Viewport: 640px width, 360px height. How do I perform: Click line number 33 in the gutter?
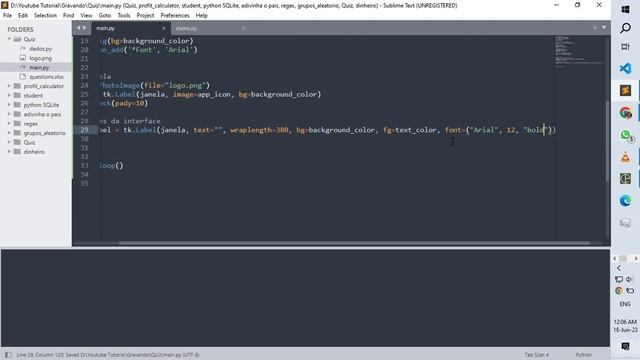pyautogui.click(x=84, y=165)
